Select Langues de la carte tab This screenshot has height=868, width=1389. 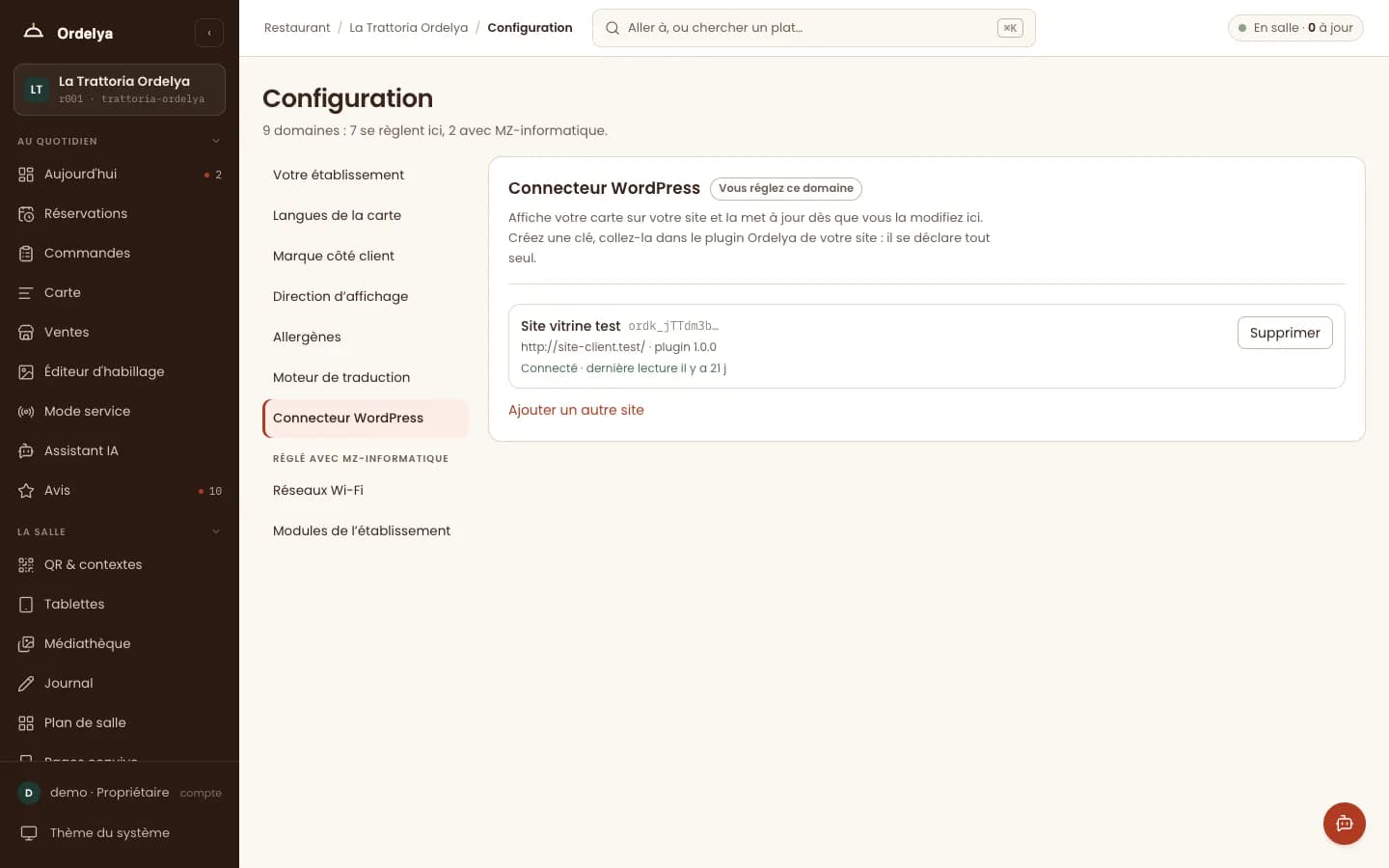[x=365, y=215]
